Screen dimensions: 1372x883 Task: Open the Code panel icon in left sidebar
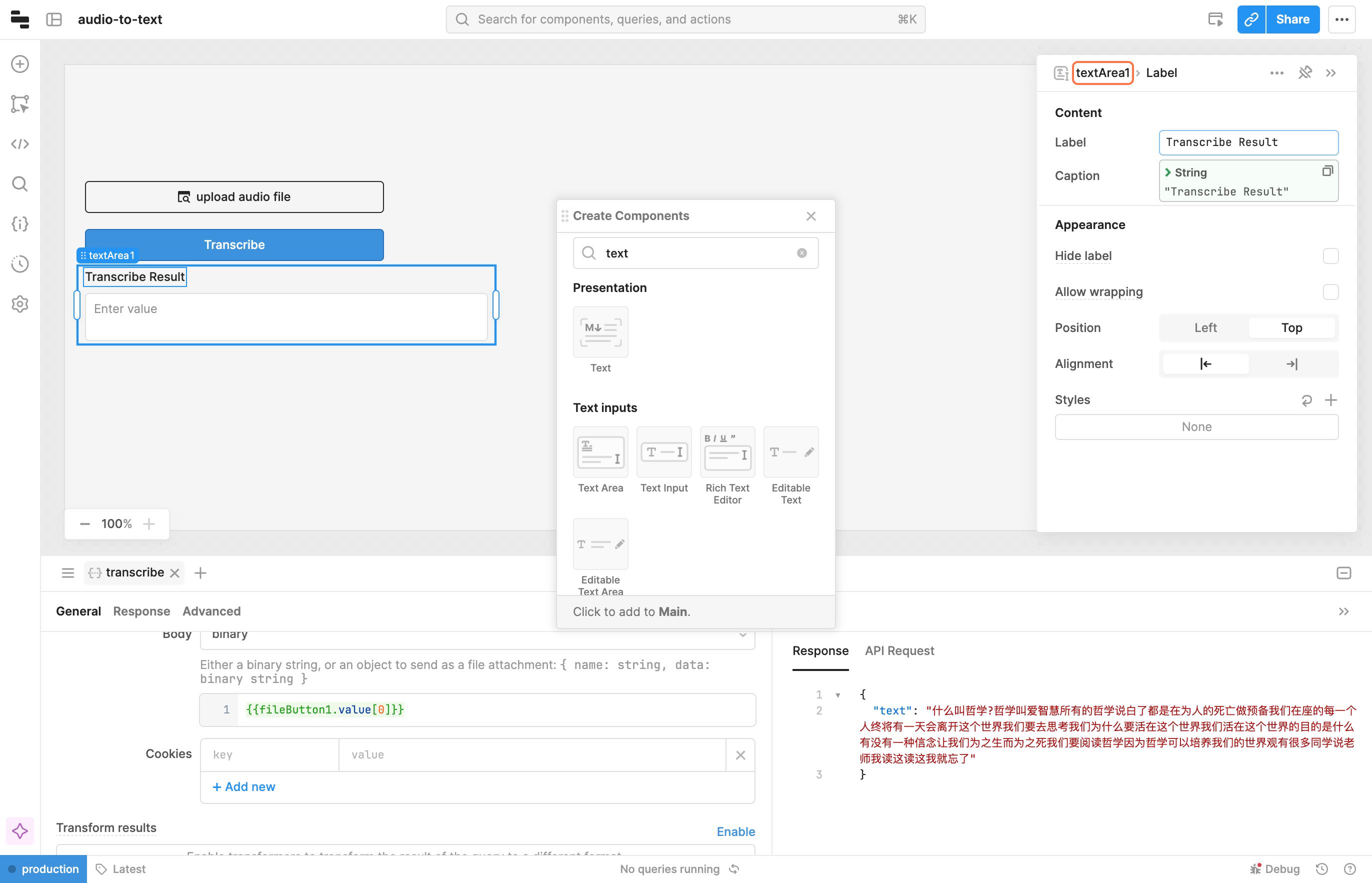pyautogui.click(x=20, y=144)
